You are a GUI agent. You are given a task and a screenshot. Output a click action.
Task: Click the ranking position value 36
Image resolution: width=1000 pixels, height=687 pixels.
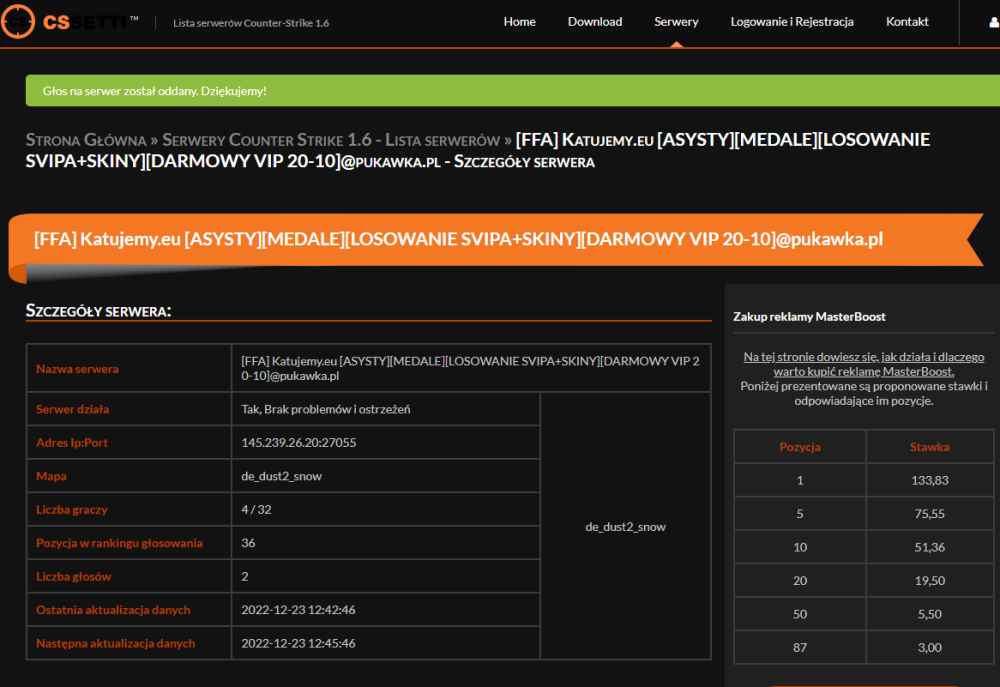[248, 543]
